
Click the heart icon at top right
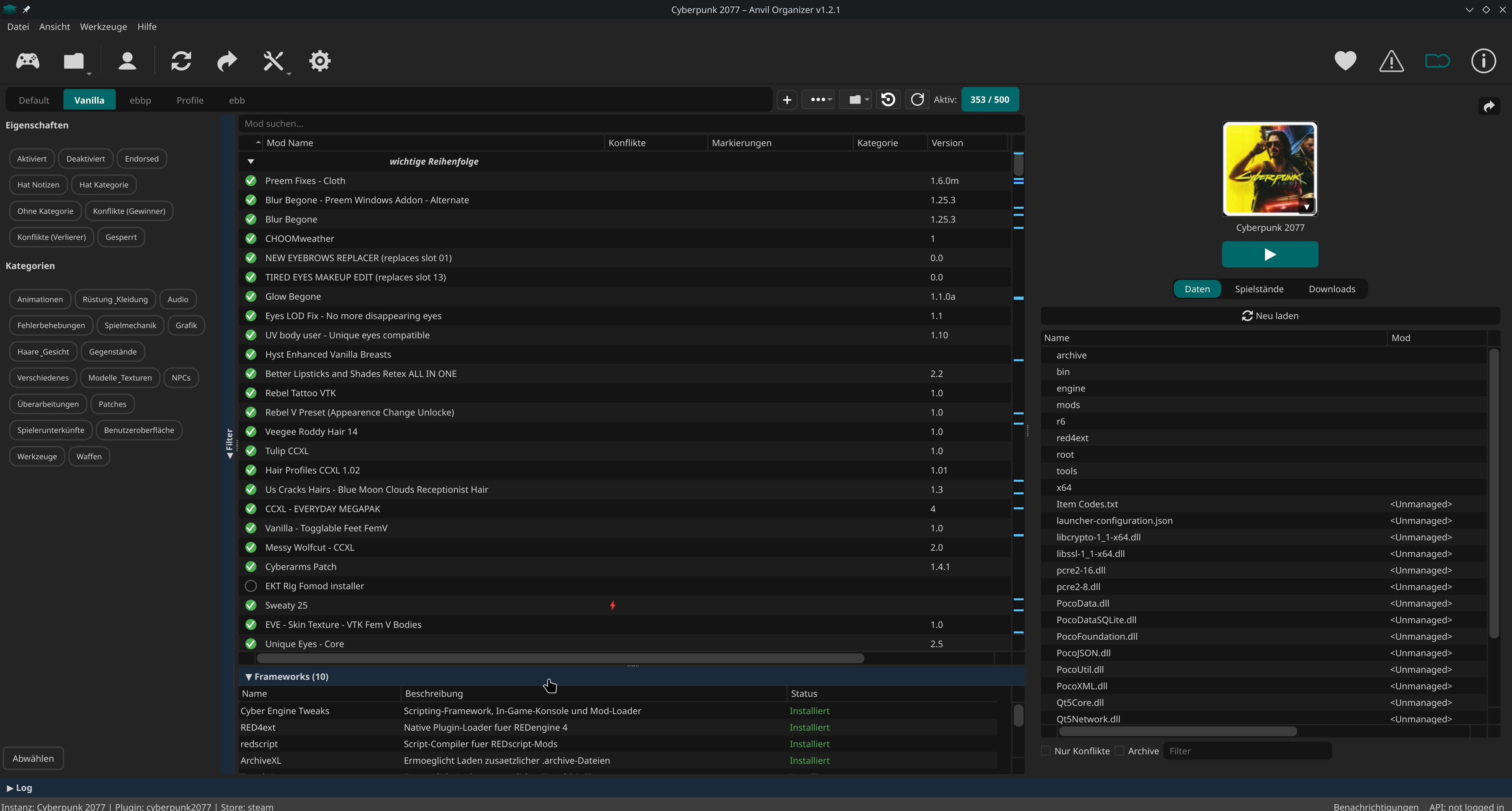[1345, 61]
